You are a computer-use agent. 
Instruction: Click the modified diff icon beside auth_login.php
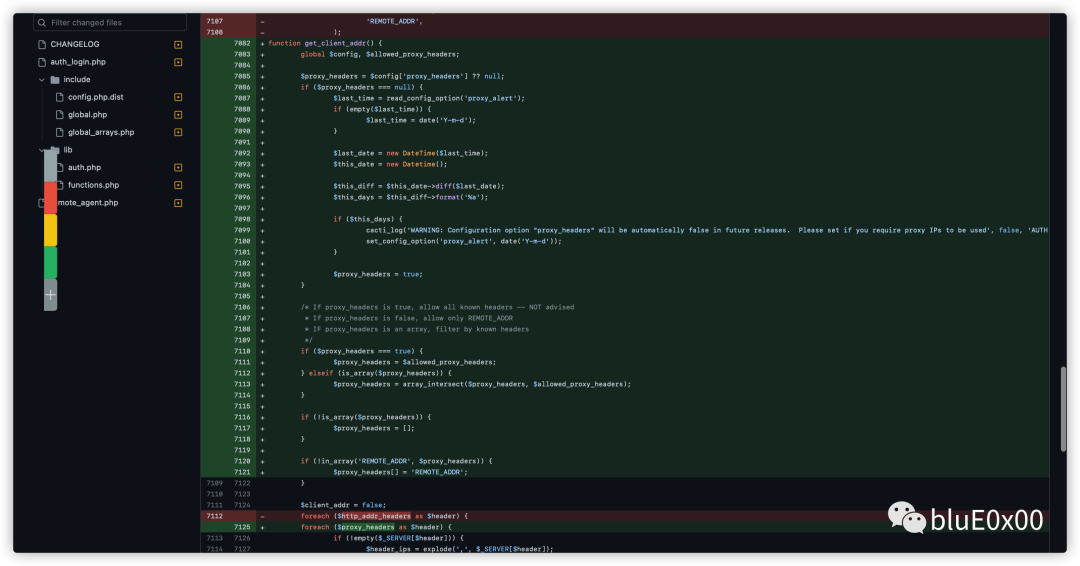pyautogui.click(x=178, y=62)
